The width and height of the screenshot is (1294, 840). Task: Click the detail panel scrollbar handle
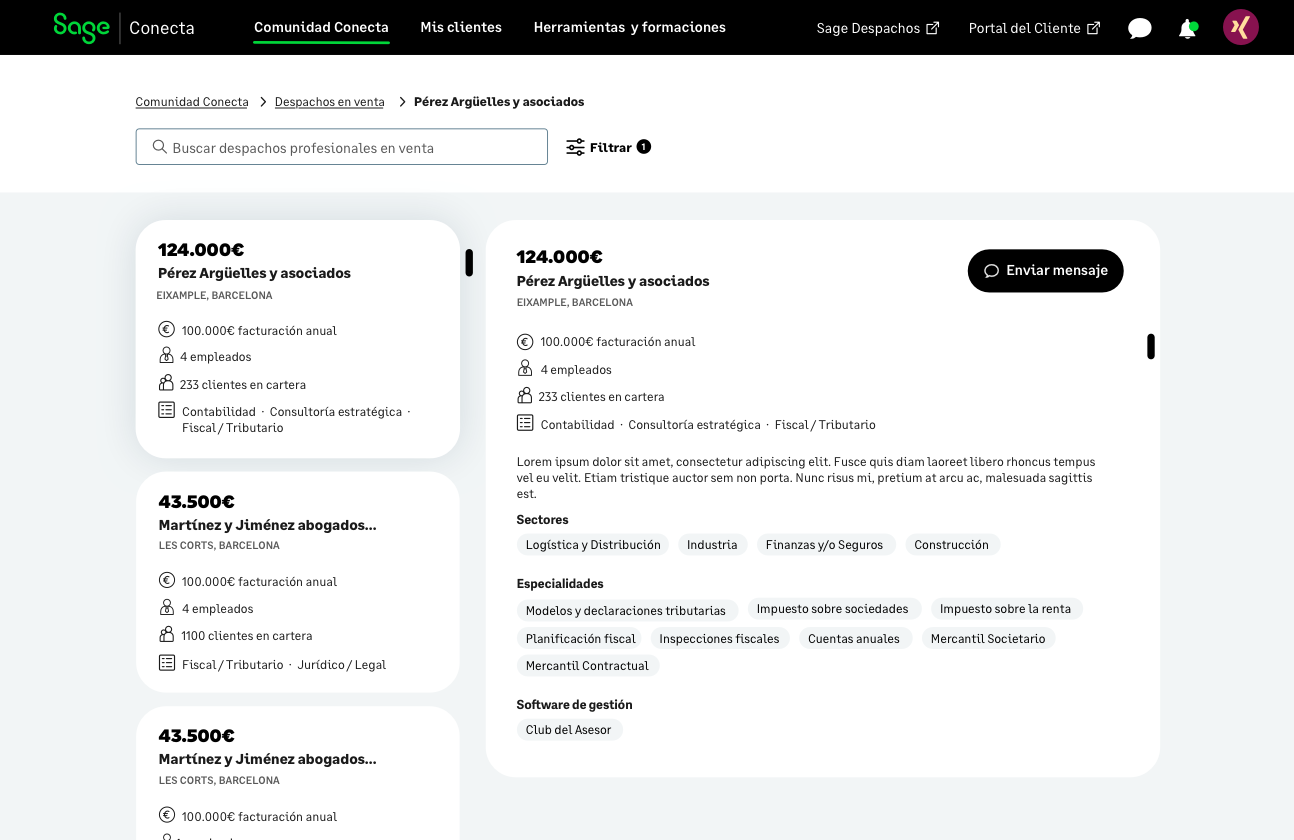click(1151, 346)
